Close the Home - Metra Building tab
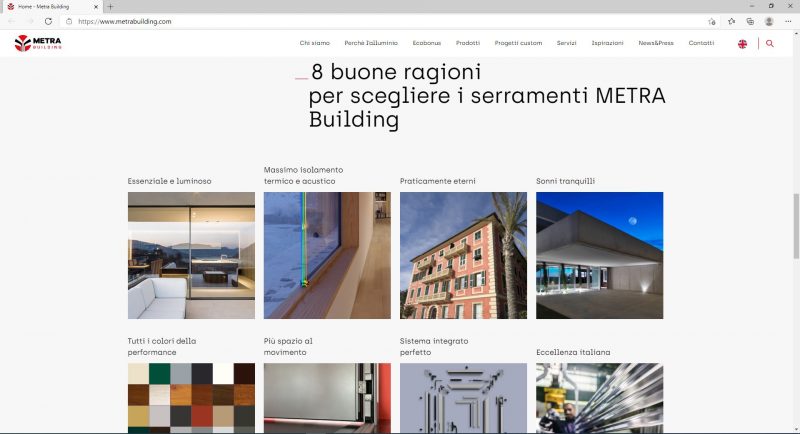The width and height of the screenshot is (800, 434). coord(96,7)
